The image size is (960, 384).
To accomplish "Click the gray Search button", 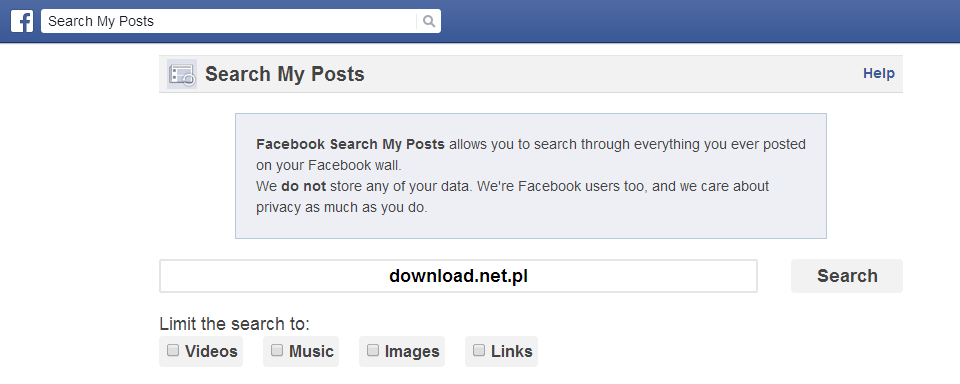I will [x=847, y=276].
